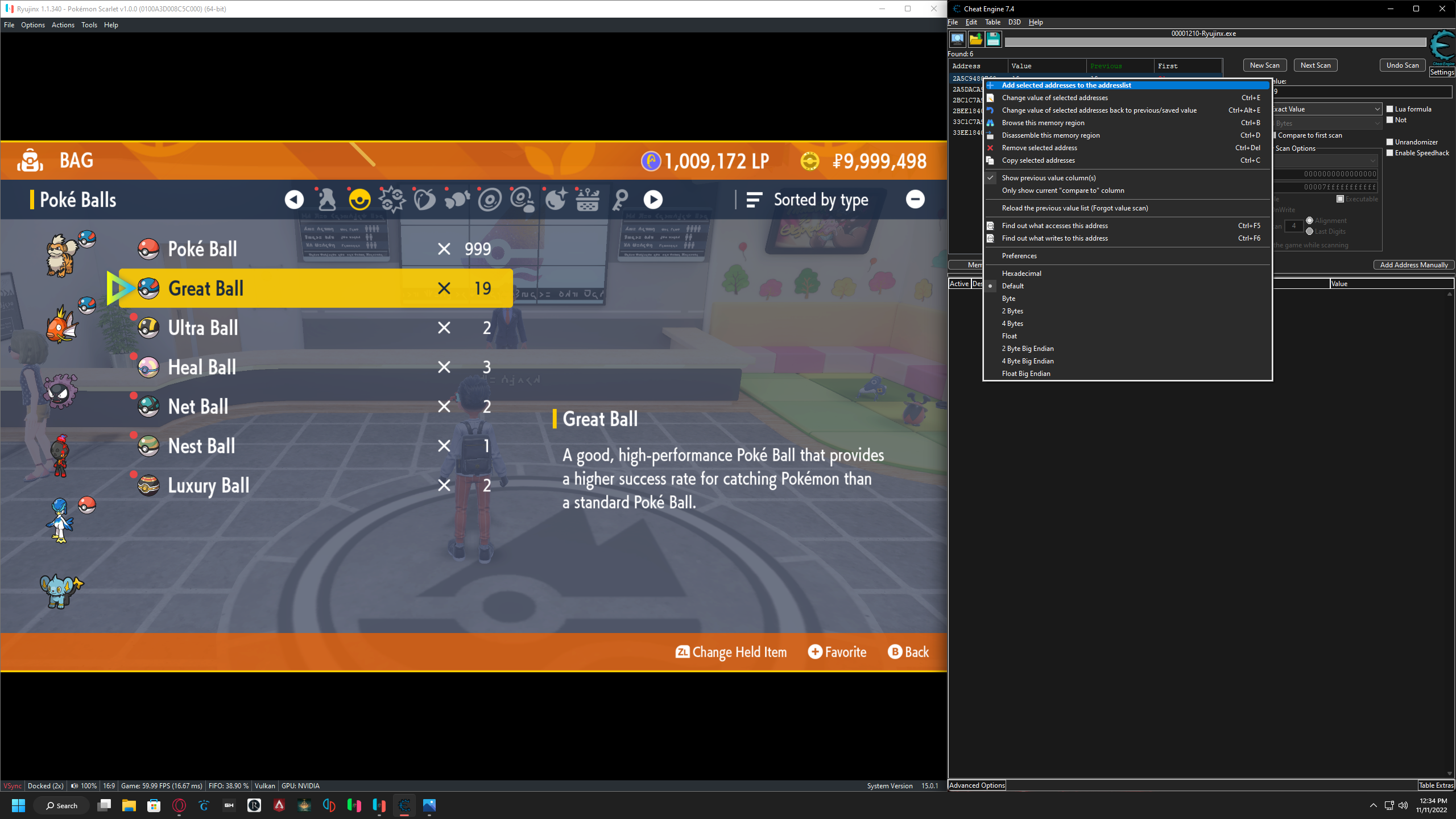Click the Windows taskbar Search box
Image resolution: width=1456 pixels, height=819 pixels.
(61, 805)
